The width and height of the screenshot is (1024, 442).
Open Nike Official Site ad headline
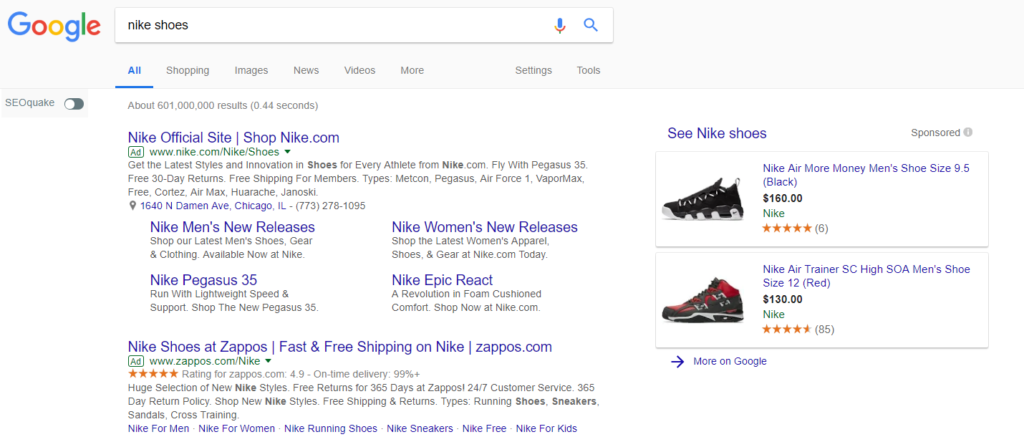[234, 138]
